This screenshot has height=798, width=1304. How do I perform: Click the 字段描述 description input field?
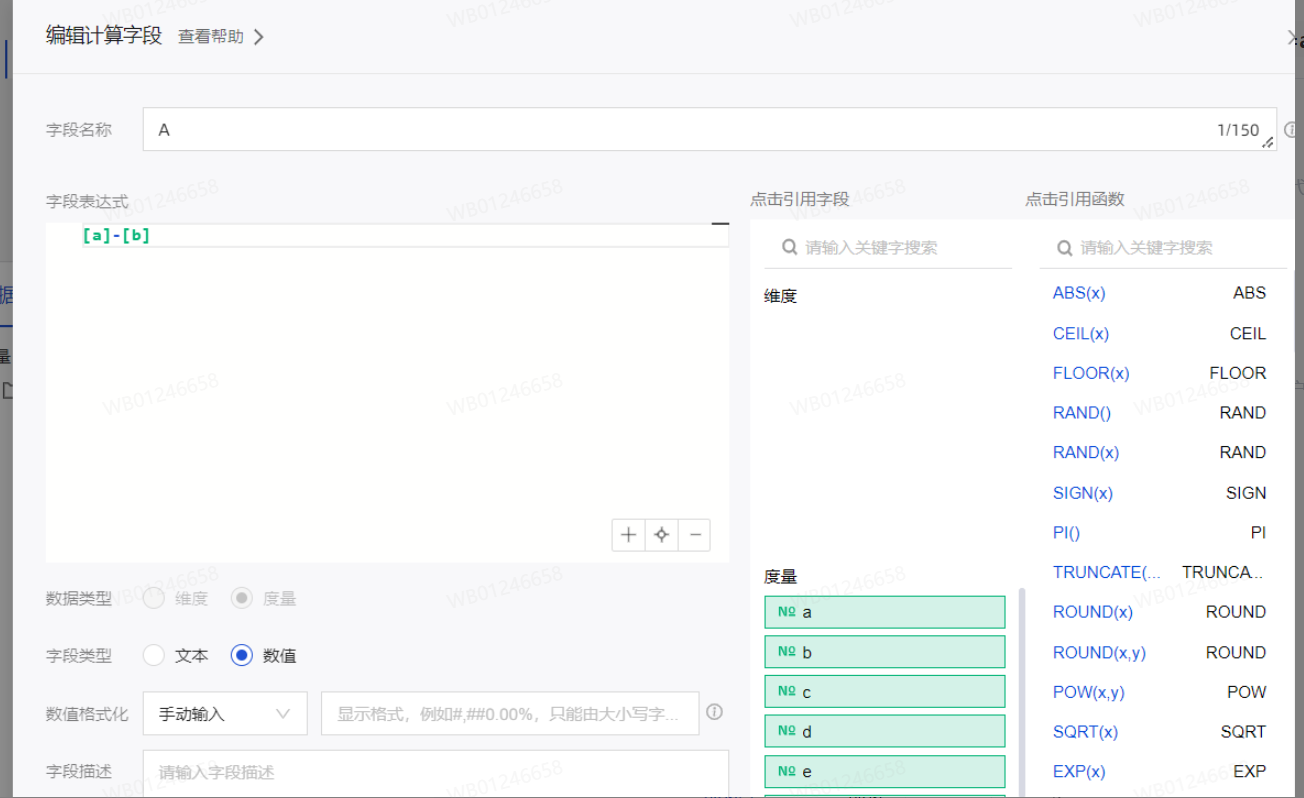tap(435, 772)
